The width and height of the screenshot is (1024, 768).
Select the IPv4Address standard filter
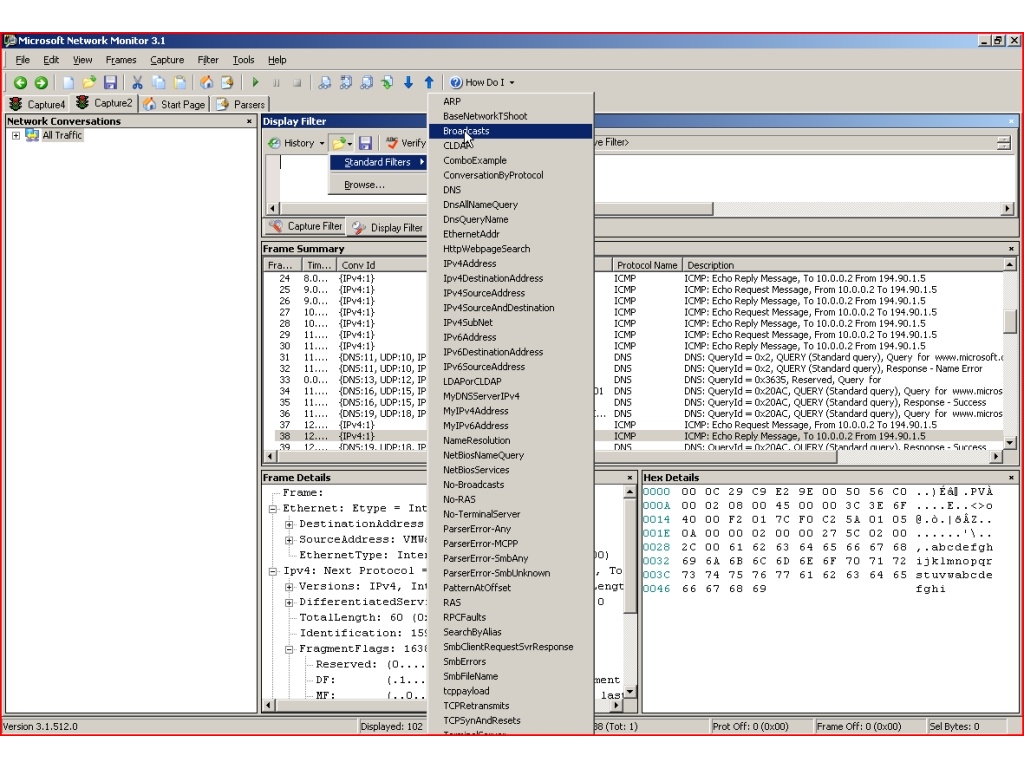511,263
